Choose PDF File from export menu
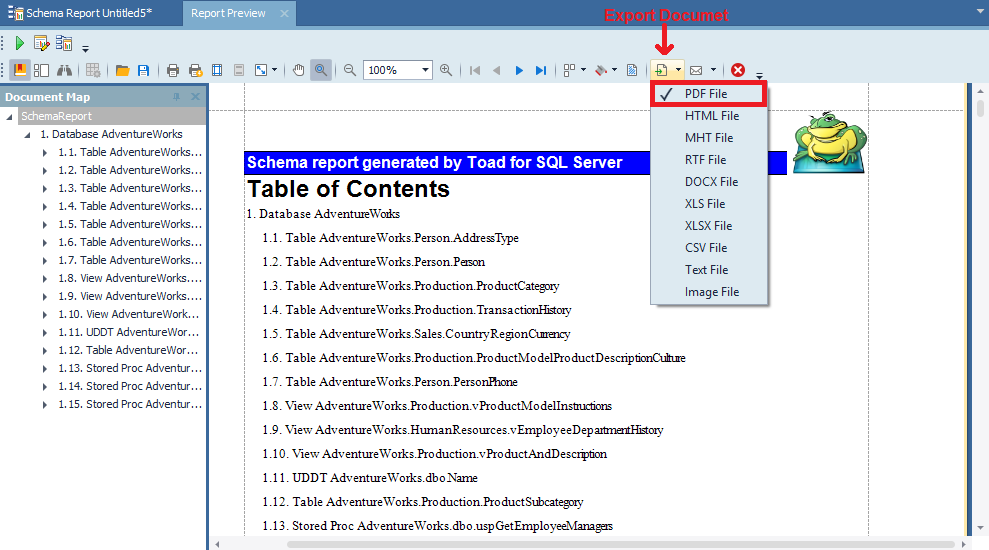Image resolution: width=989 pixels, height=550 pixels. (x=706, y=94)
